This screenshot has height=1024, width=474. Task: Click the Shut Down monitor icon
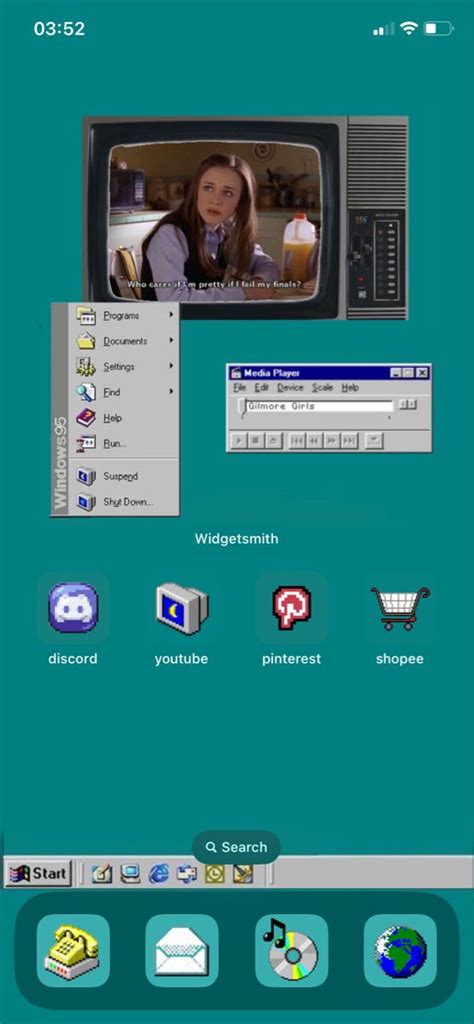86,502
